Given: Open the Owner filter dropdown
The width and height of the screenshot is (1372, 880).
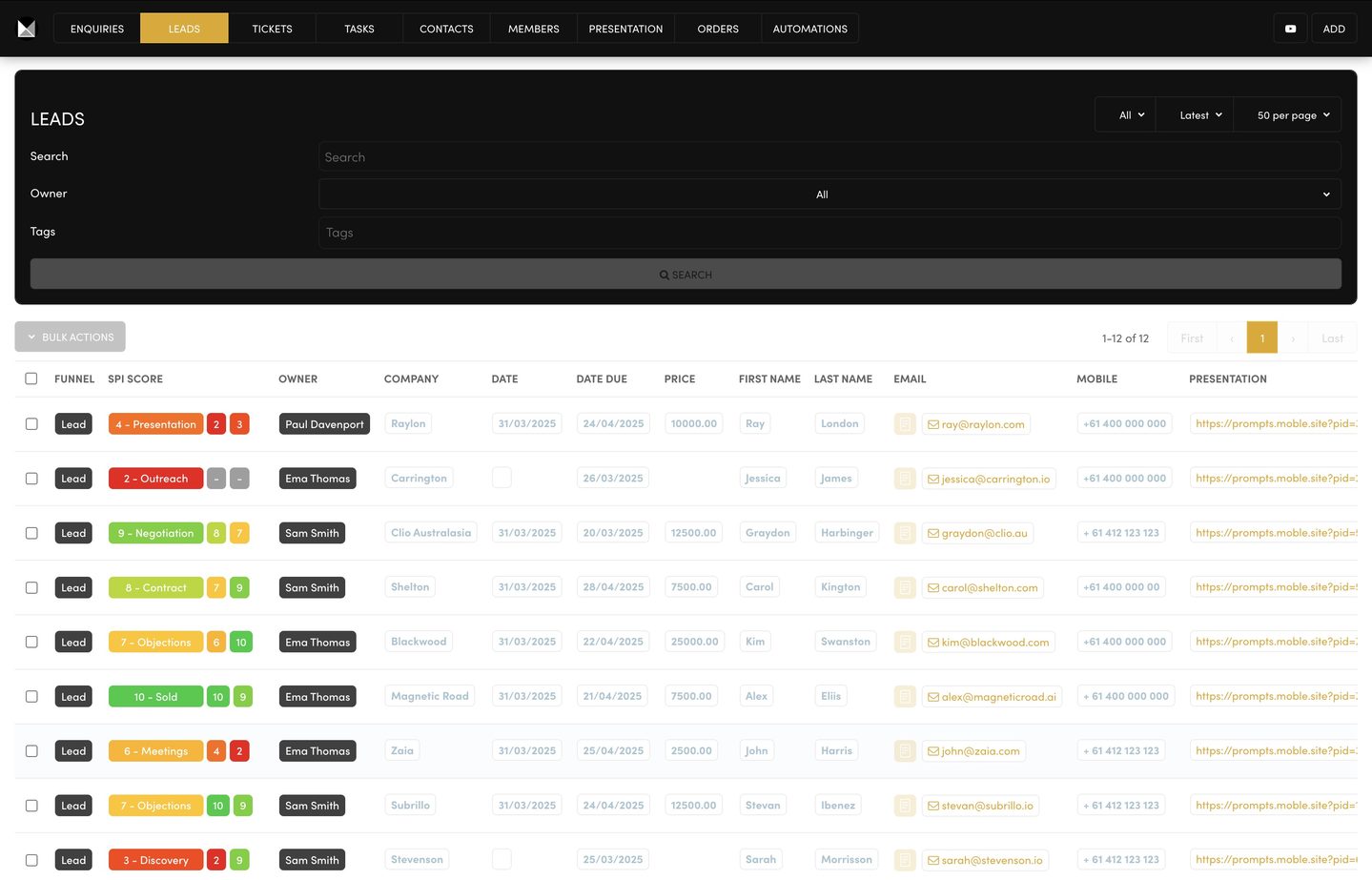Looking at the screenshot, I should click(829, 194).
